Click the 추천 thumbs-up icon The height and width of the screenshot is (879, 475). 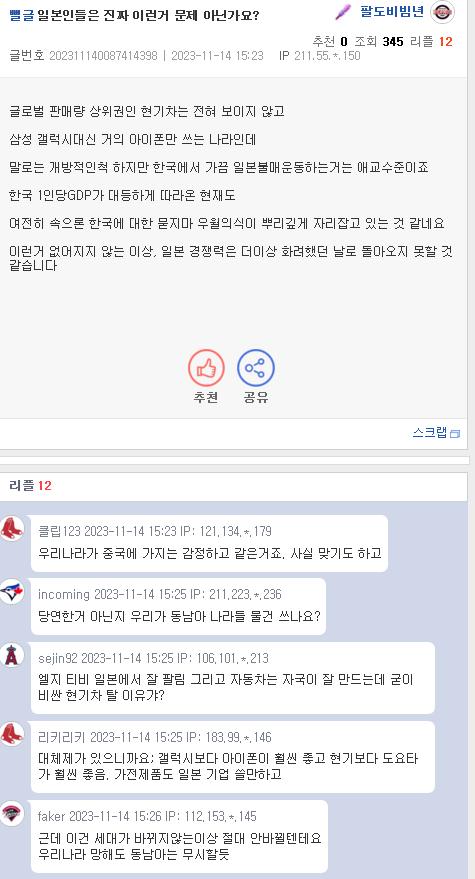pos(206,368)
